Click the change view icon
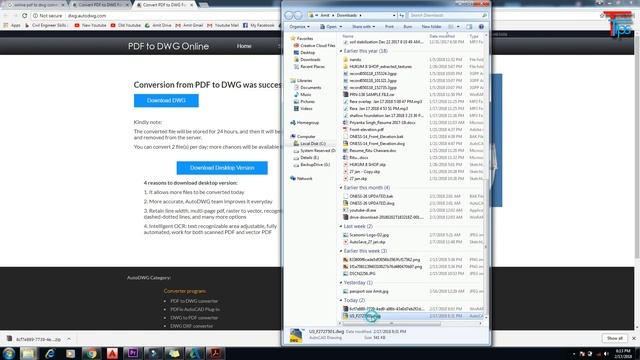This screenshot has width=640, height=360. (451, 27)
